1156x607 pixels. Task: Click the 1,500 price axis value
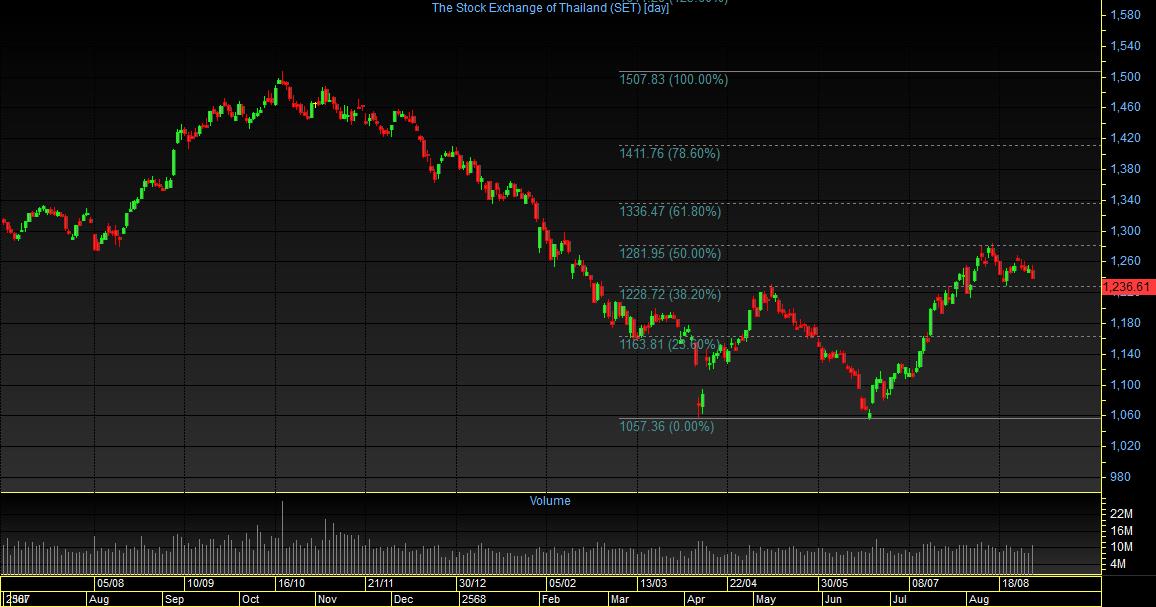[x=1125, y=77]
